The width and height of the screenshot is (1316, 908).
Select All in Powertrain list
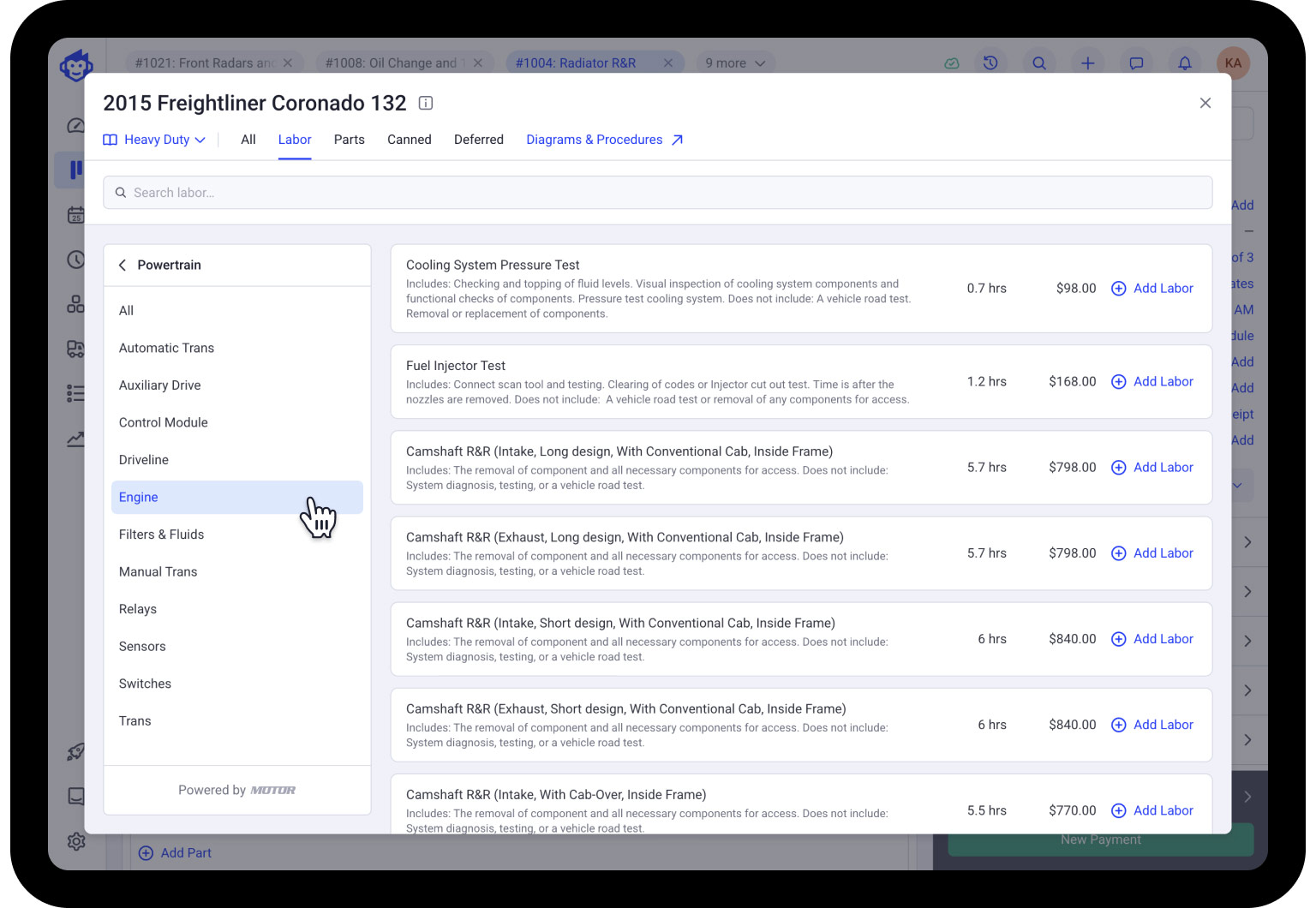237,310
